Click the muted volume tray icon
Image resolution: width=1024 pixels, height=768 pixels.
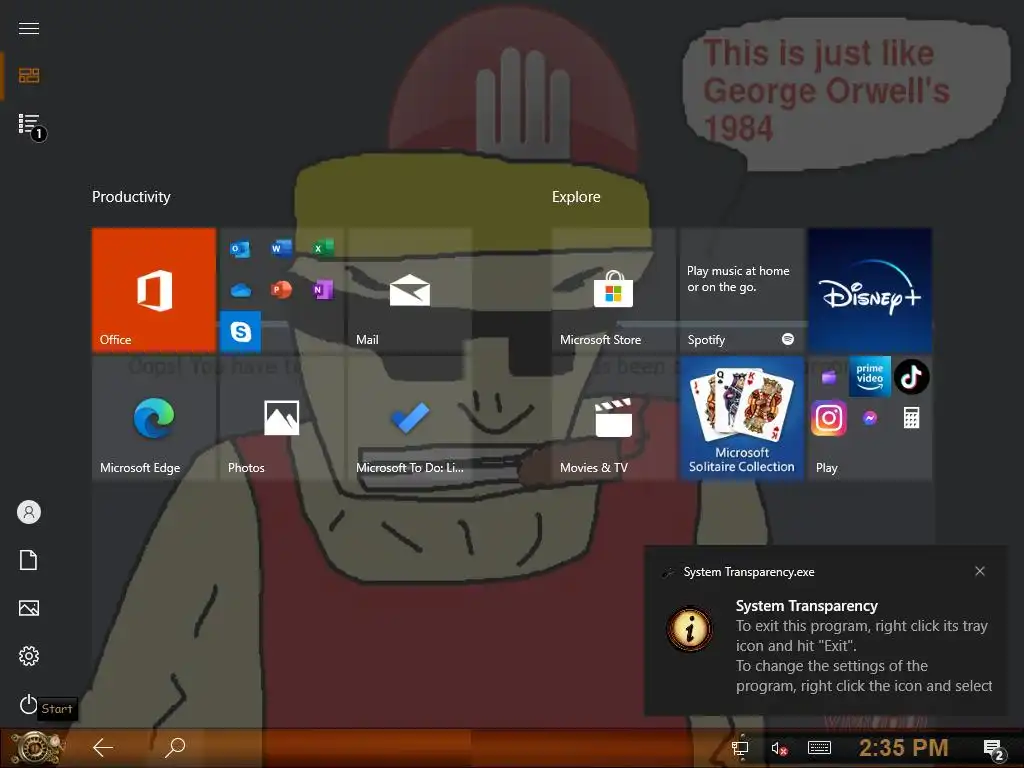[778, 748]
